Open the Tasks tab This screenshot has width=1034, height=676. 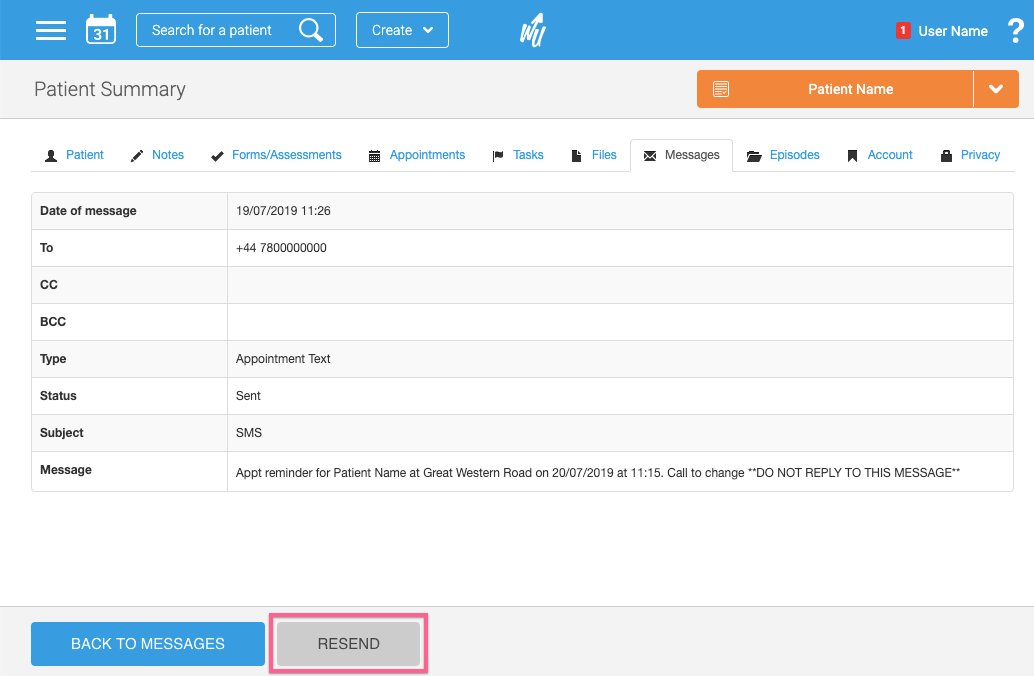pyautogui.click(x=518, y=155)
